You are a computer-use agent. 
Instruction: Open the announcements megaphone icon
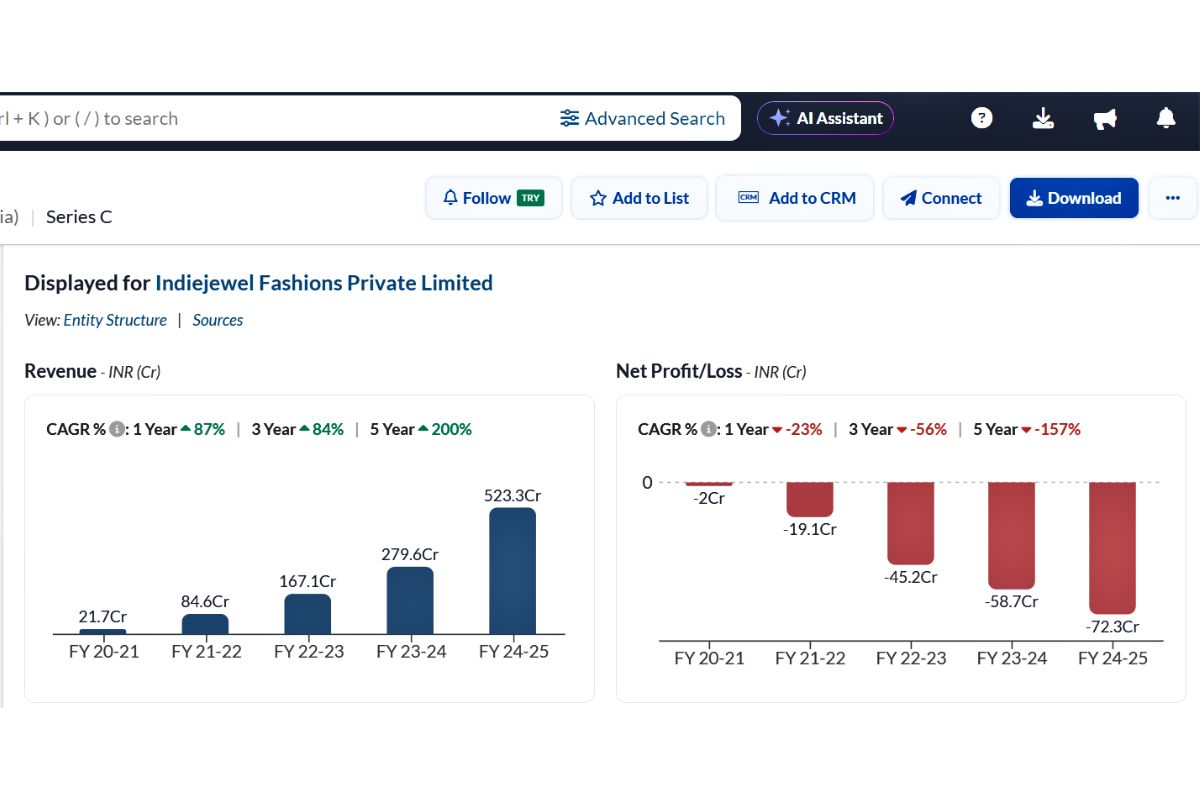(1105, 119)
